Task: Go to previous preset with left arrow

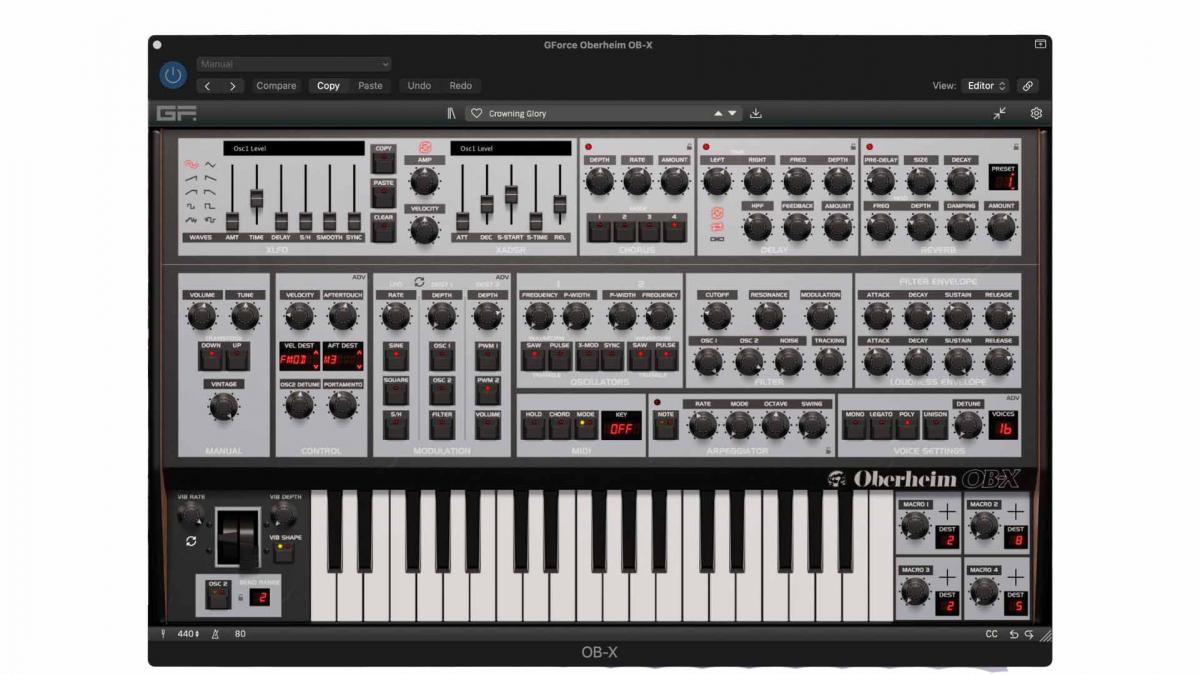Action: point(207,86)
